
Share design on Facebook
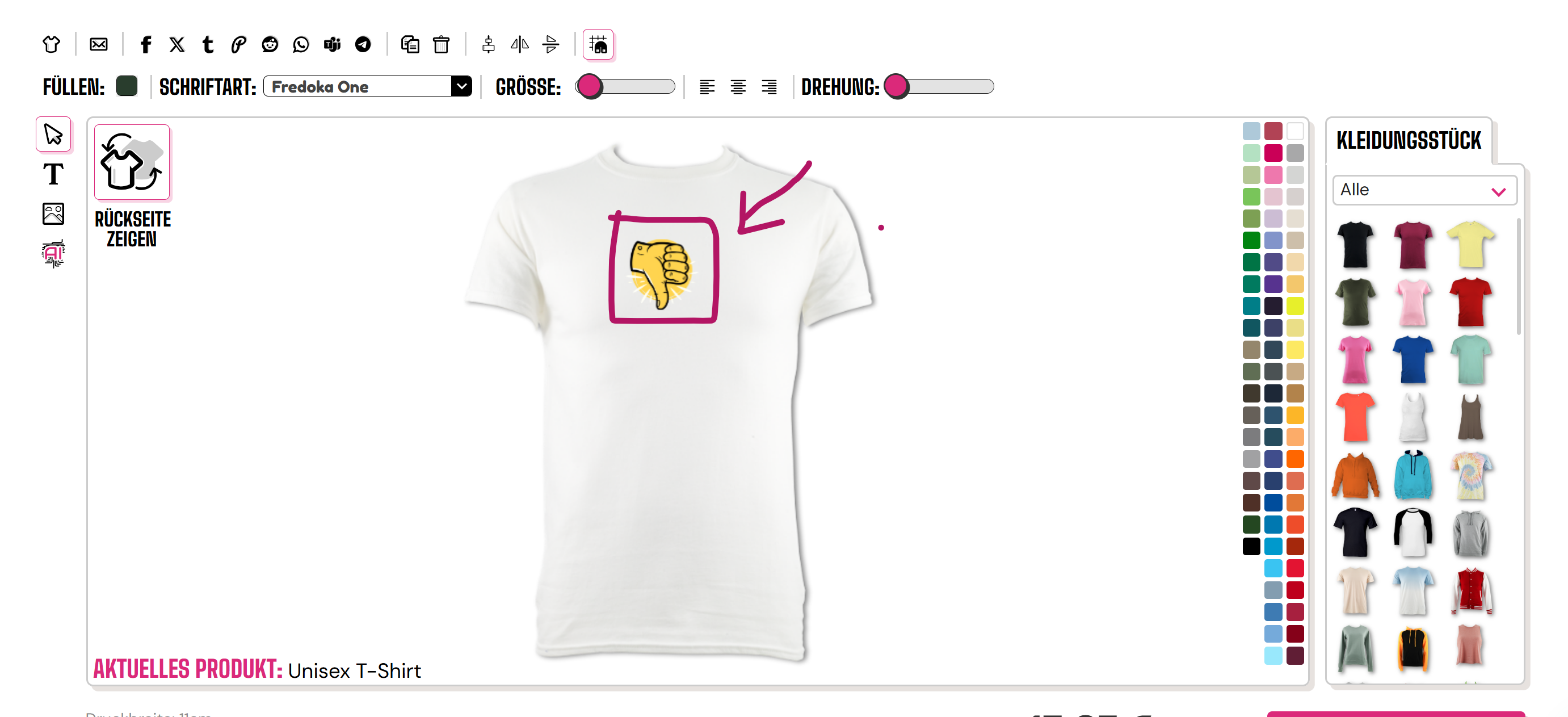(146, 44)
